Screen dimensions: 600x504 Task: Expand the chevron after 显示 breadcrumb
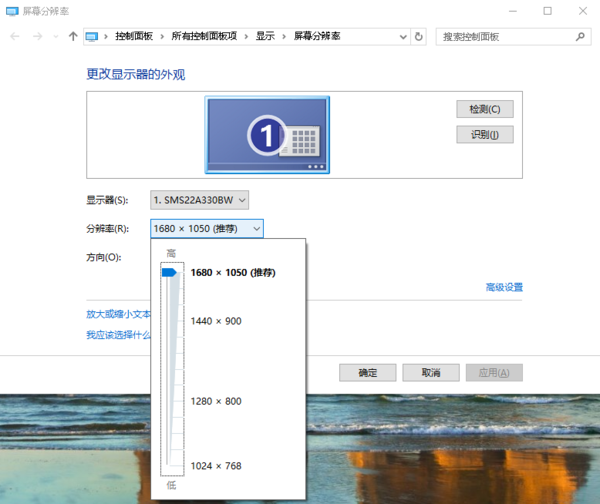[284, 37]
